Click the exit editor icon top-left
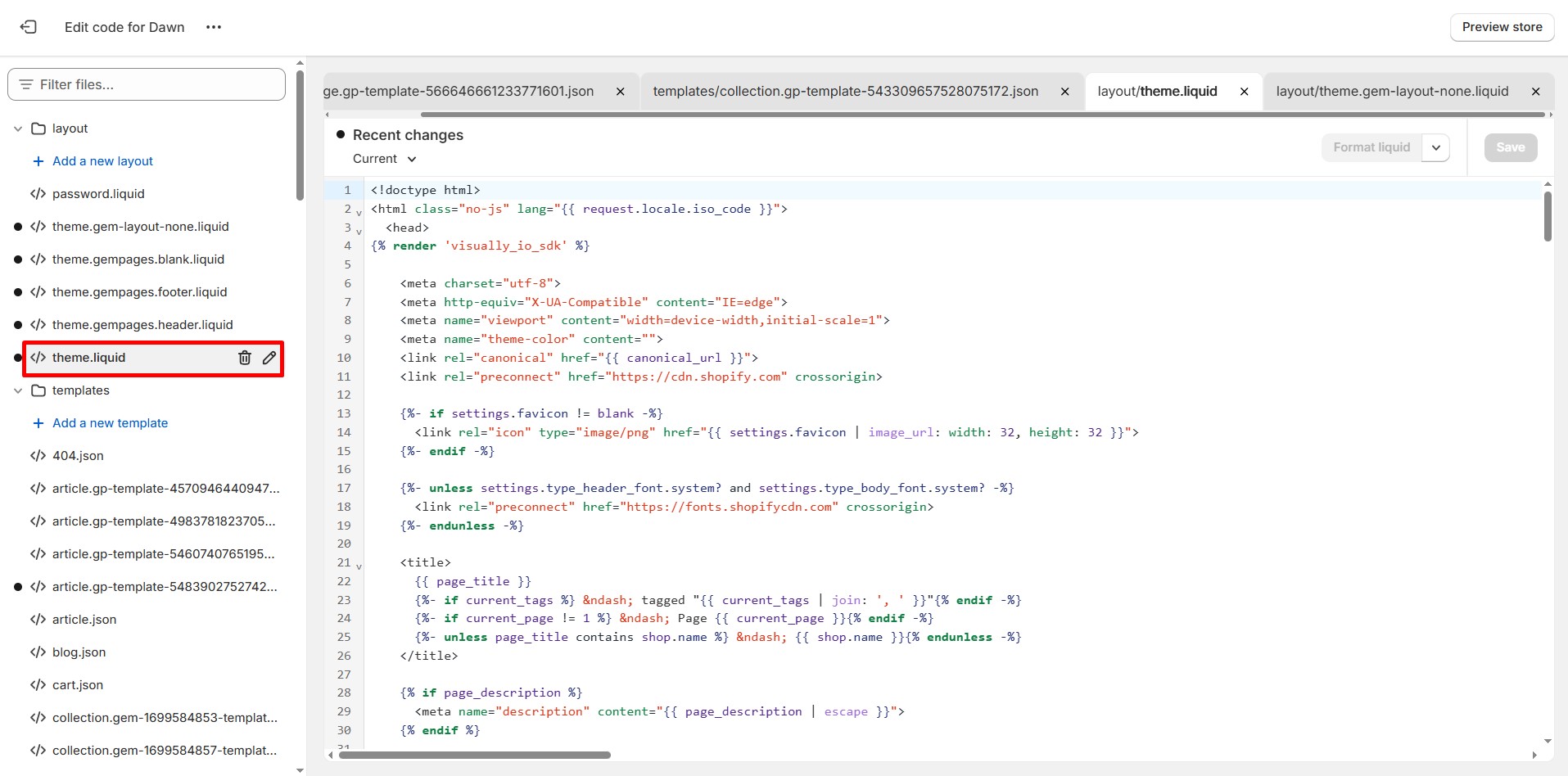This screenshot has width=1568, height=776. pos(29,27)
